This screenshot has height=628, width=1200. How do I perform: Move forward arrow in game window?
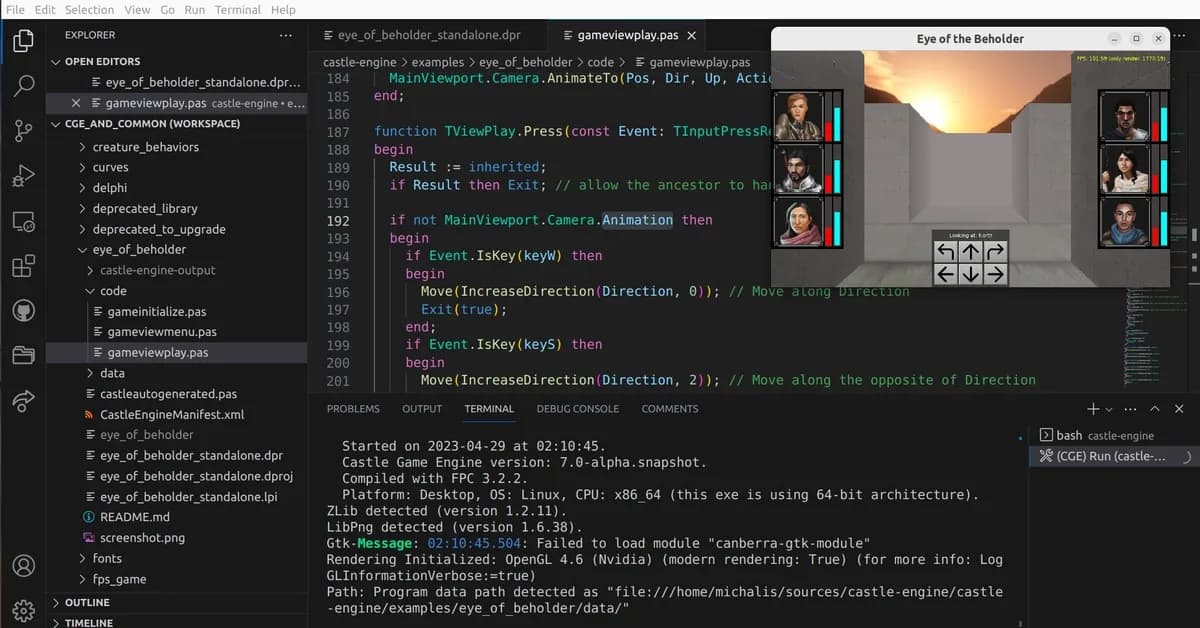click(970, 251)
